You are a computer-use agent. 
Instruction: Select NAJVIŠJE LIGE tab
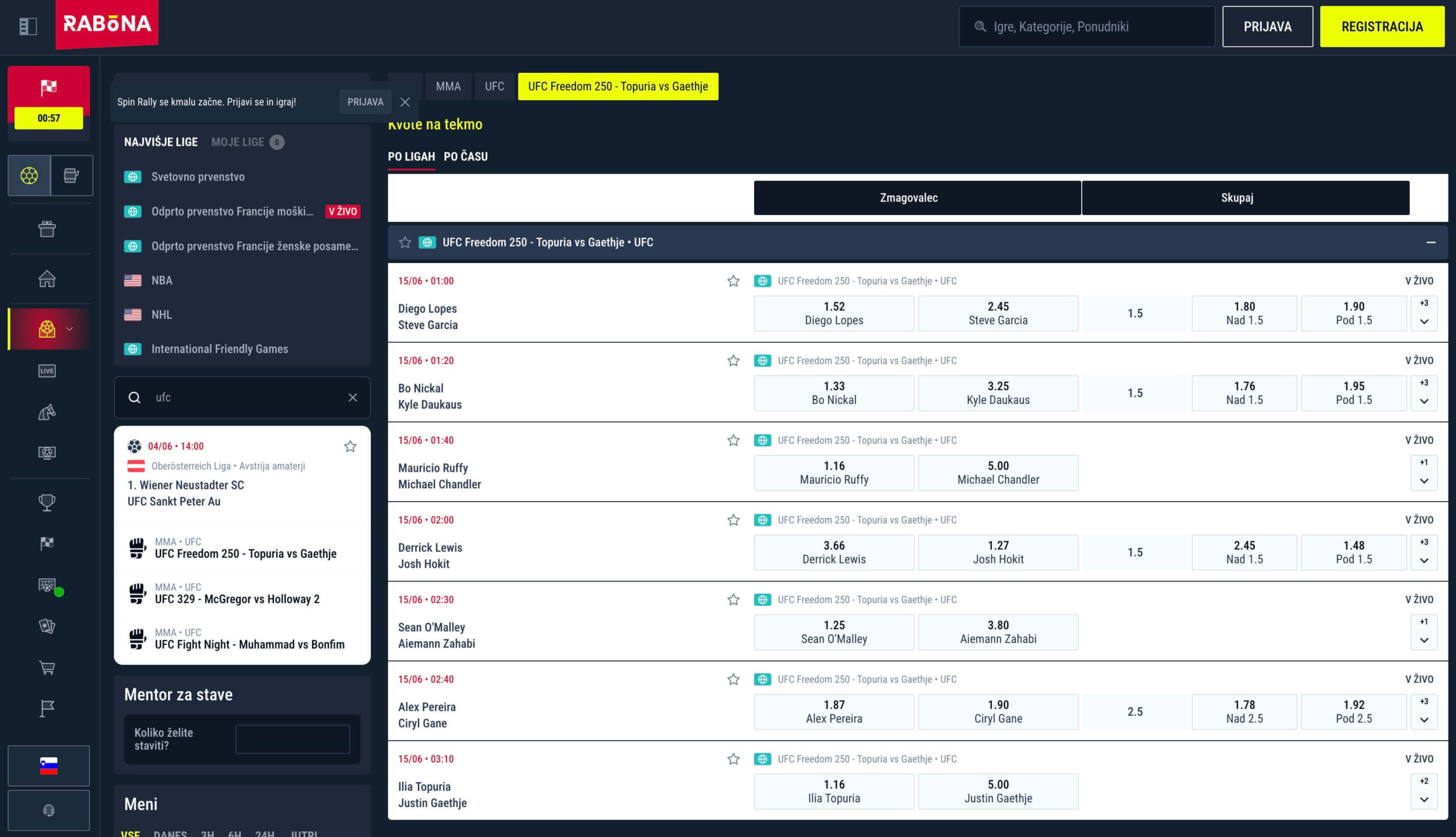tap(161, 142)
